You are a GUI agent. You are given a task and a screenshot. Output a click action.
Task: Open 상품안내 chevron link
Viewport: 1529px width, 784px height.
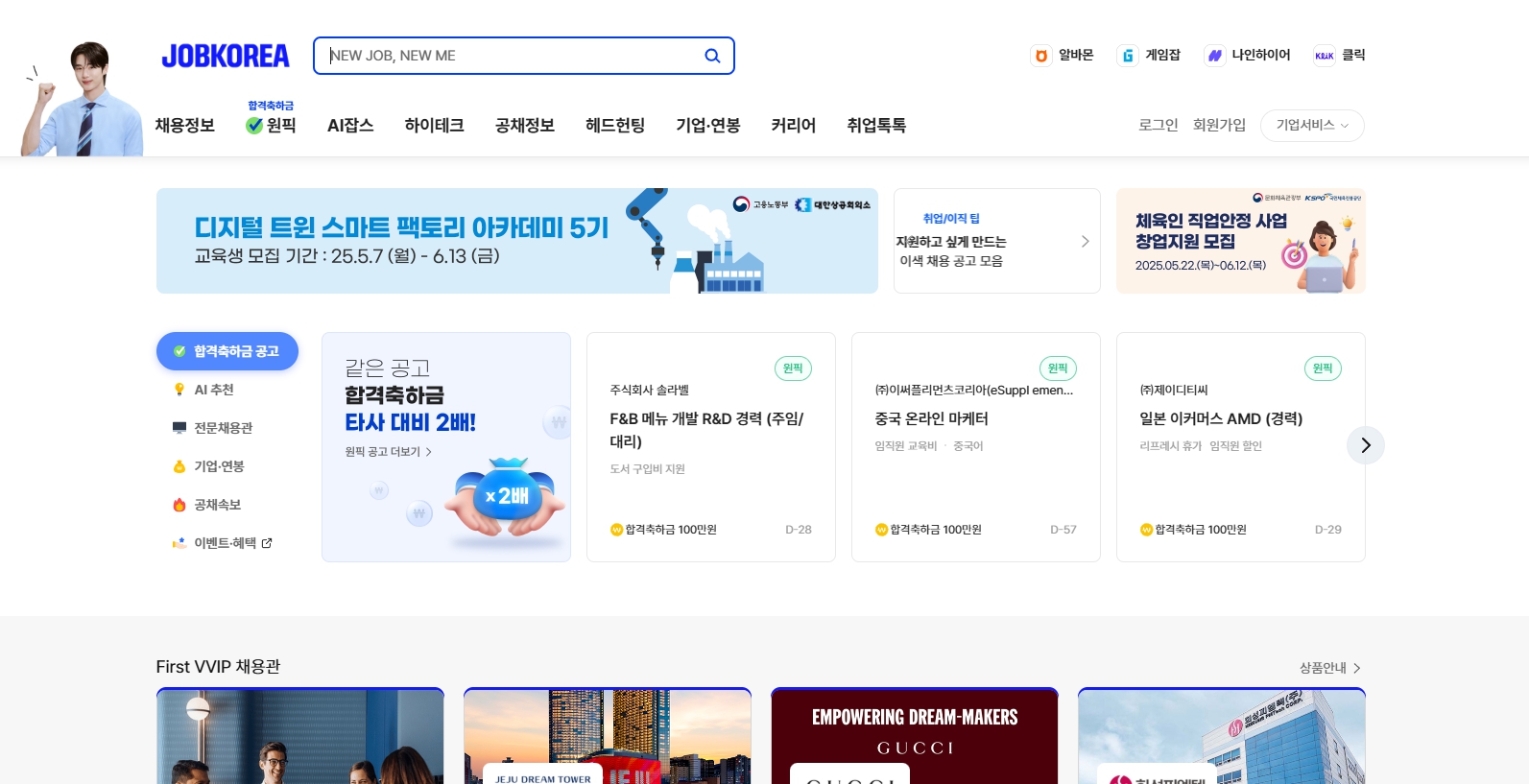1330,668
